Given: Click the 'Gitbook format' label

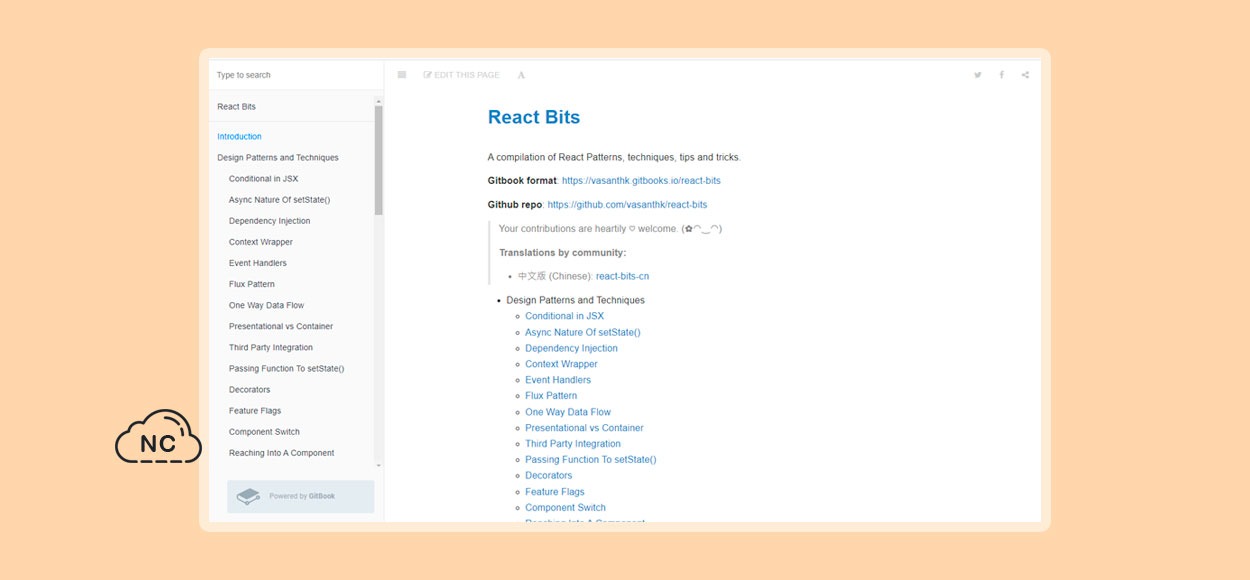Looking at the screenshot, I should (522, 181).
